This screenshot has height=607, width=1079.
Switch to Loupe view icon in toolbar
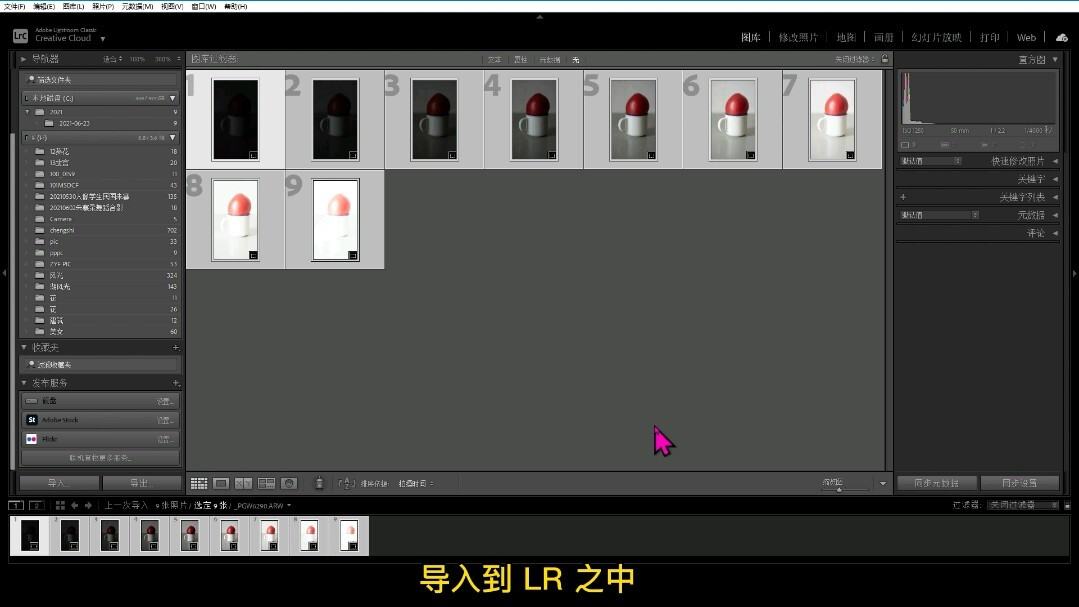pyautogui.click(x=221, y=483)
